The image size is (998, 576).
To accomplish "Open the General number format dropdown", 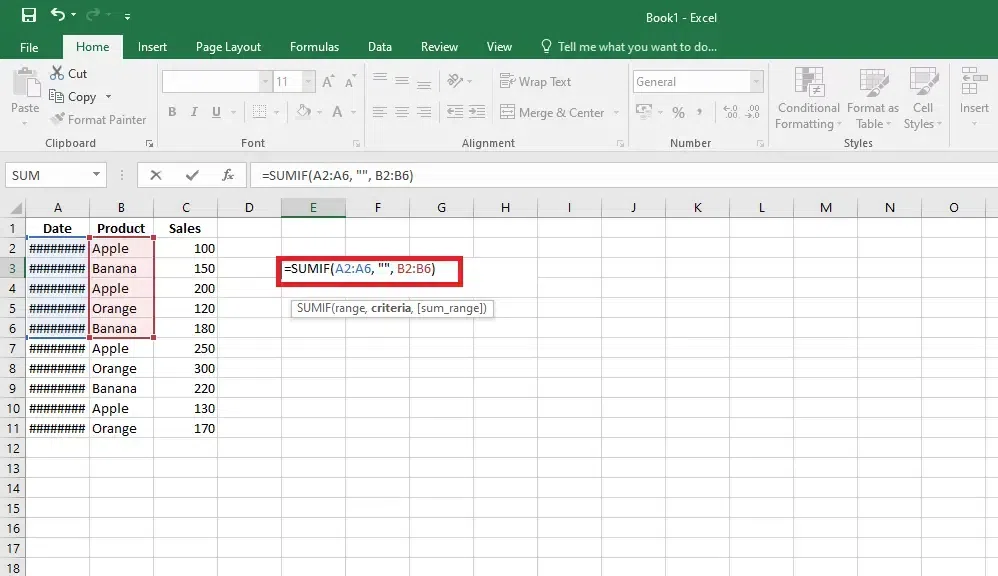I will tap(756, 81).
